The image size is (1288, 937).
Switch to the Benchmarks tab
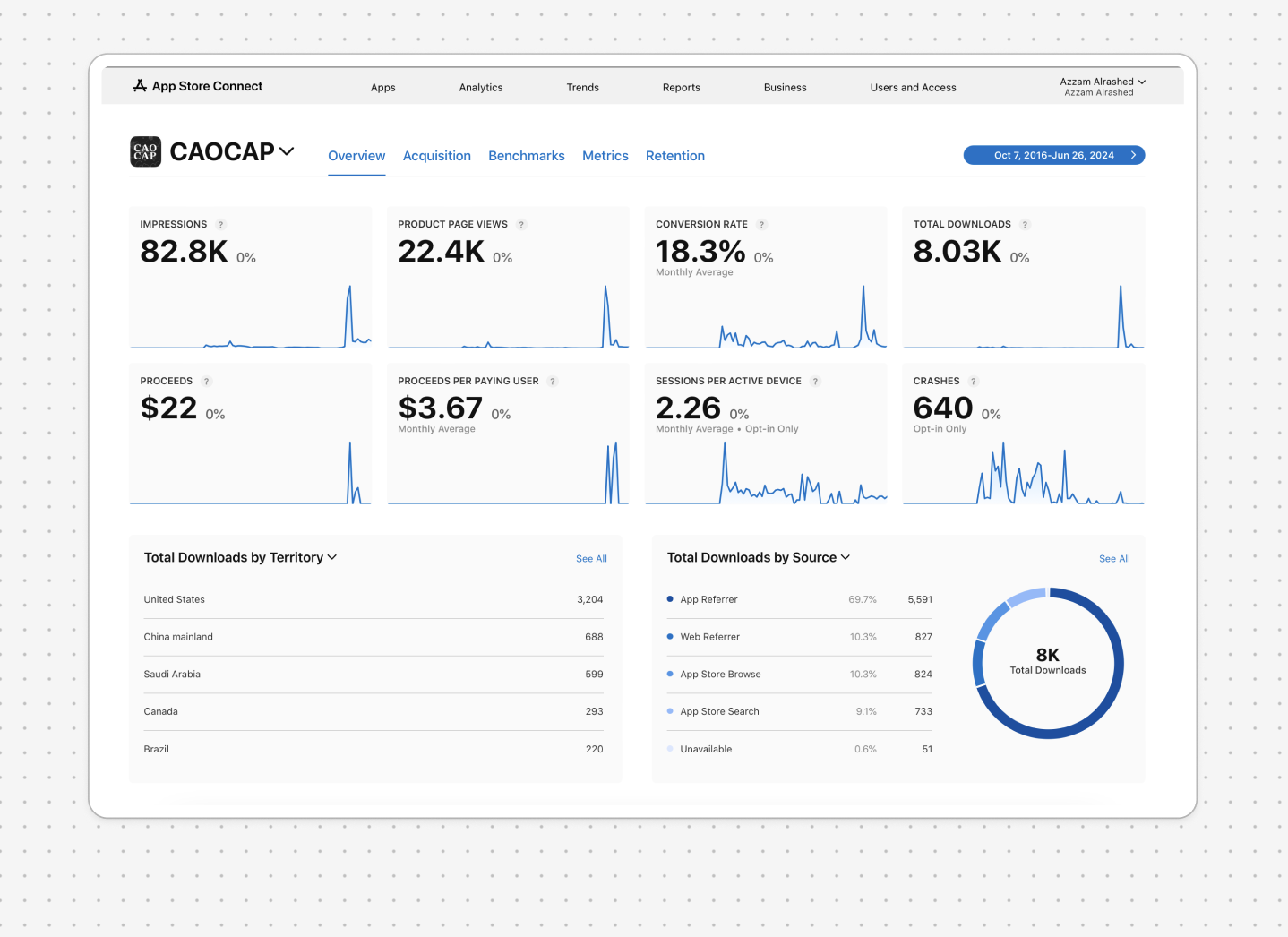coord(527,156)
